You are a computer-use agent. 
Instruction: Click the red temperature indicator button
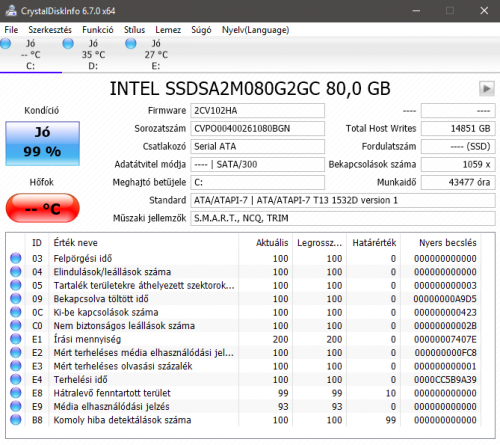(42, 208)
